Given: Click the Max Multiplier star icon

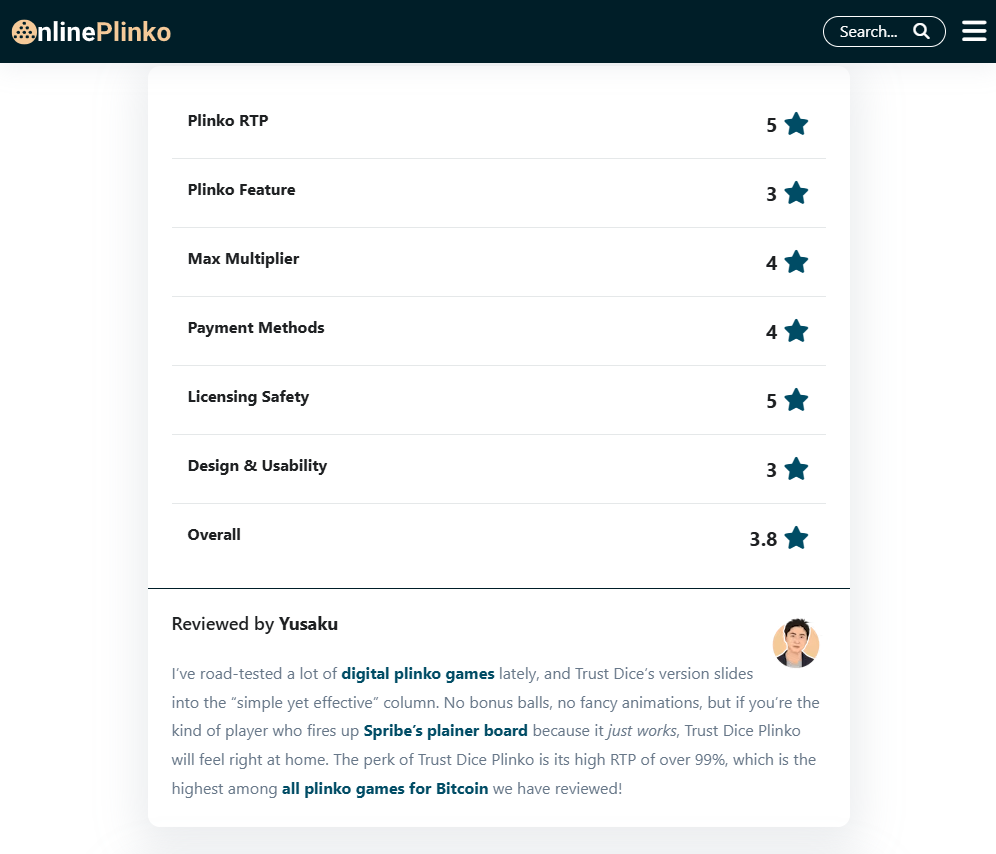Looking at the screenshot, I should pyautogui.click(x=796, y=262).
